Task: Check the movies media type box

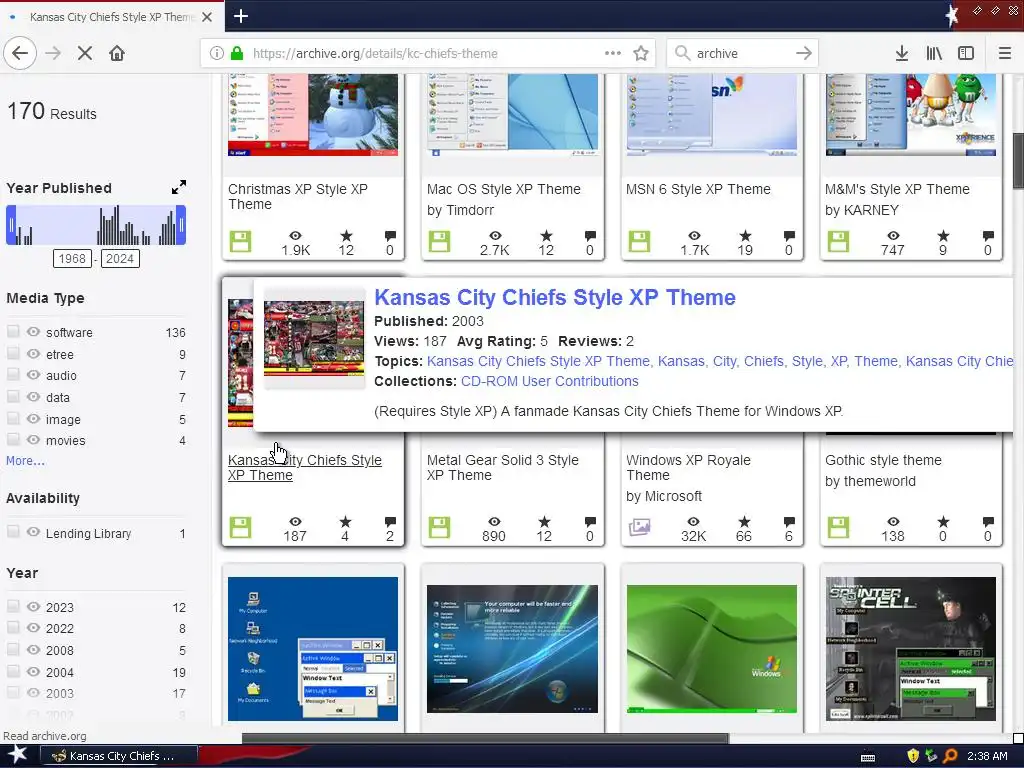Action: click(x=13, y=440)
